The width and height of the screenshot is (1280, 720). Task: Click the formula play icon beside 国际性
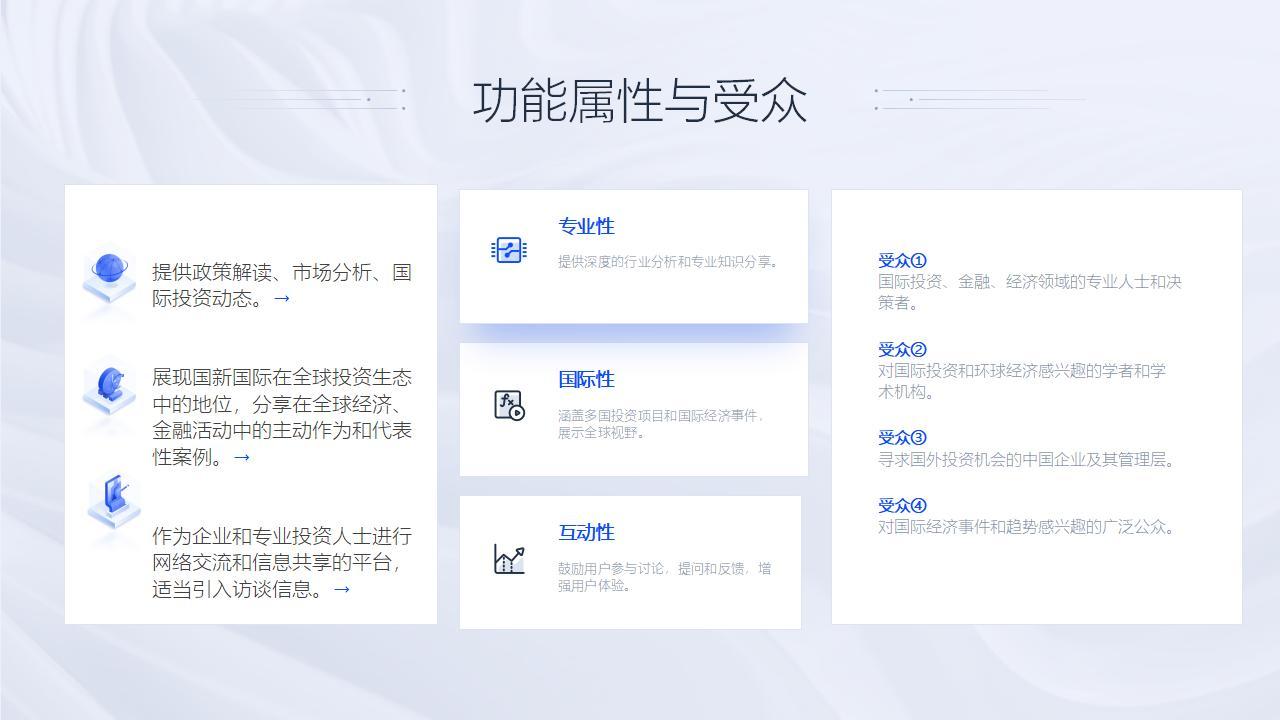[x=509, y=405]
